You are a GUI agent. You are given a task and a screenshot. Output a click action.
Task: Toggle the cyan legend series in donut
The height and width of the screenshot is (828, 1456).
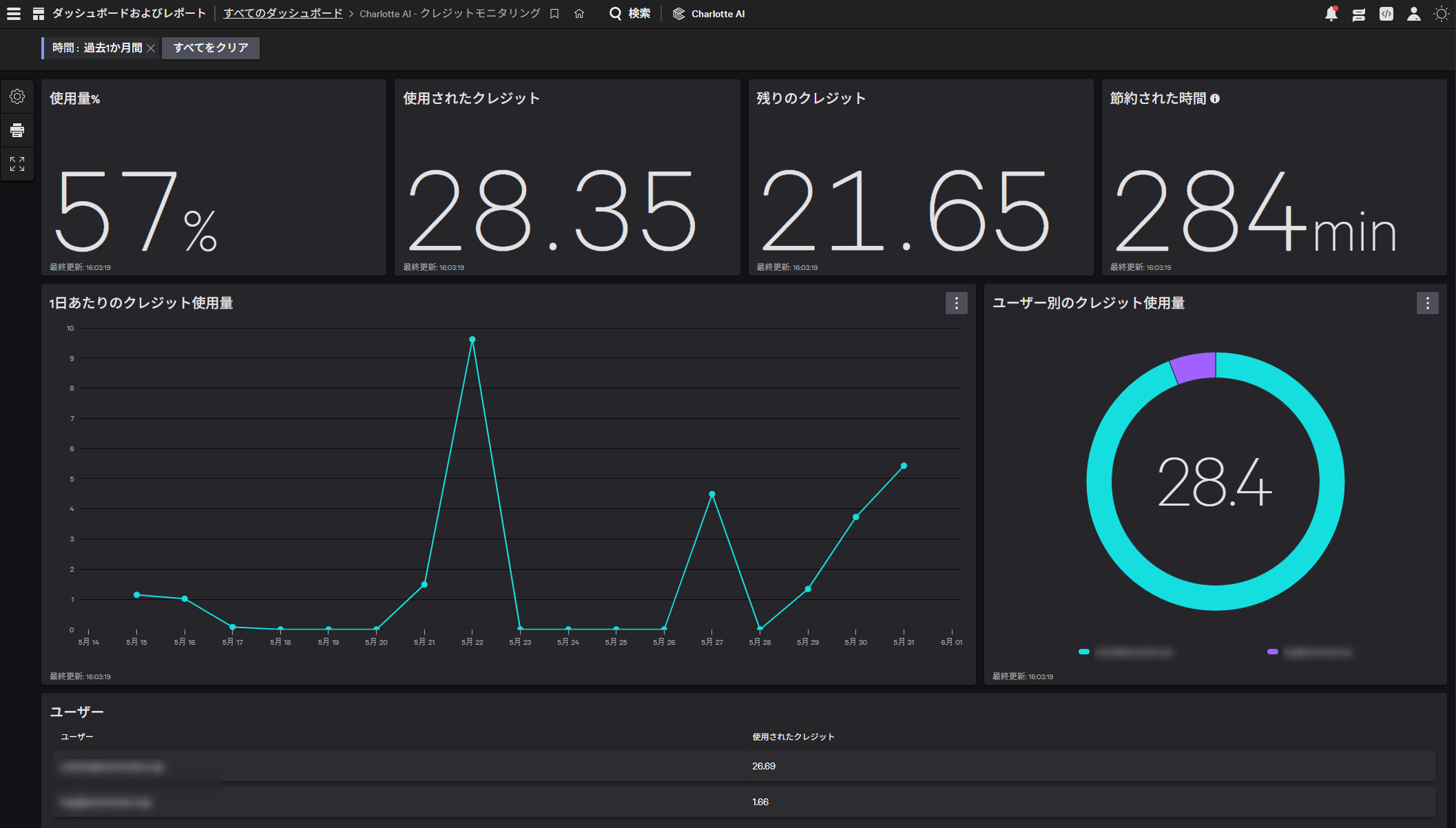click(x=1126, y=652)
